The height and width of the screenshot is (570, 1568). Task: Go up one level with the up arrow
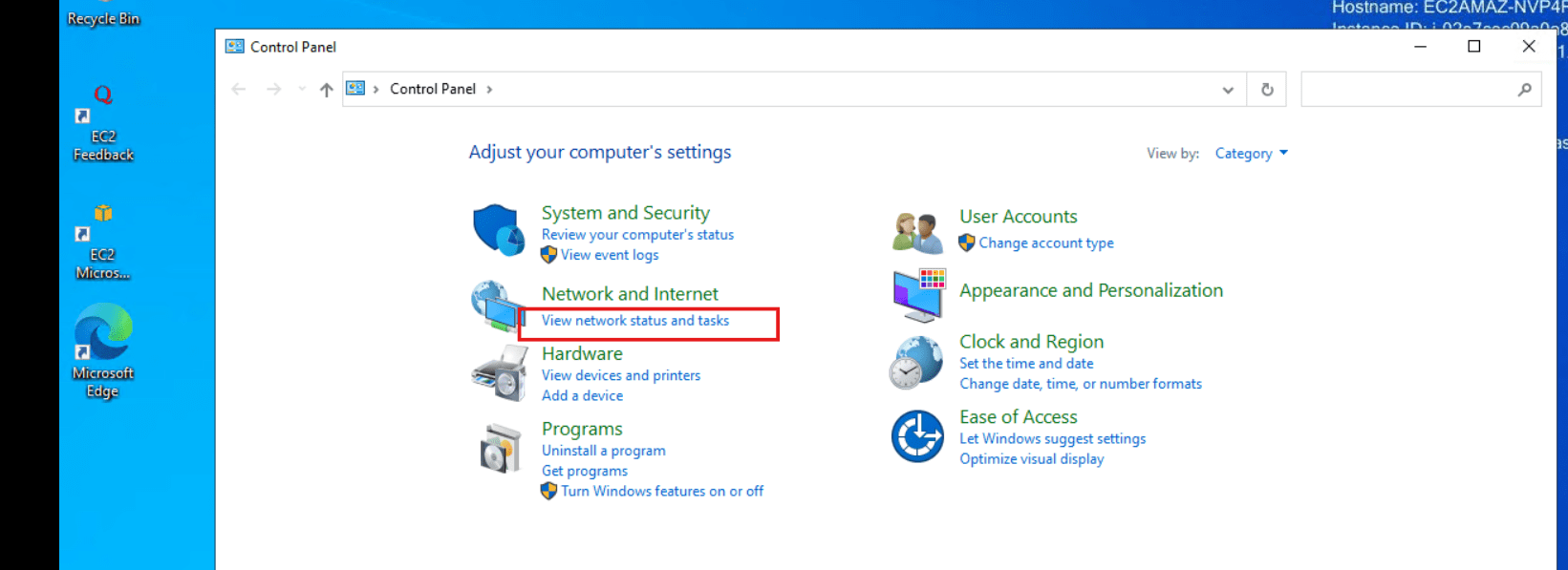click(x=327, y=90)
